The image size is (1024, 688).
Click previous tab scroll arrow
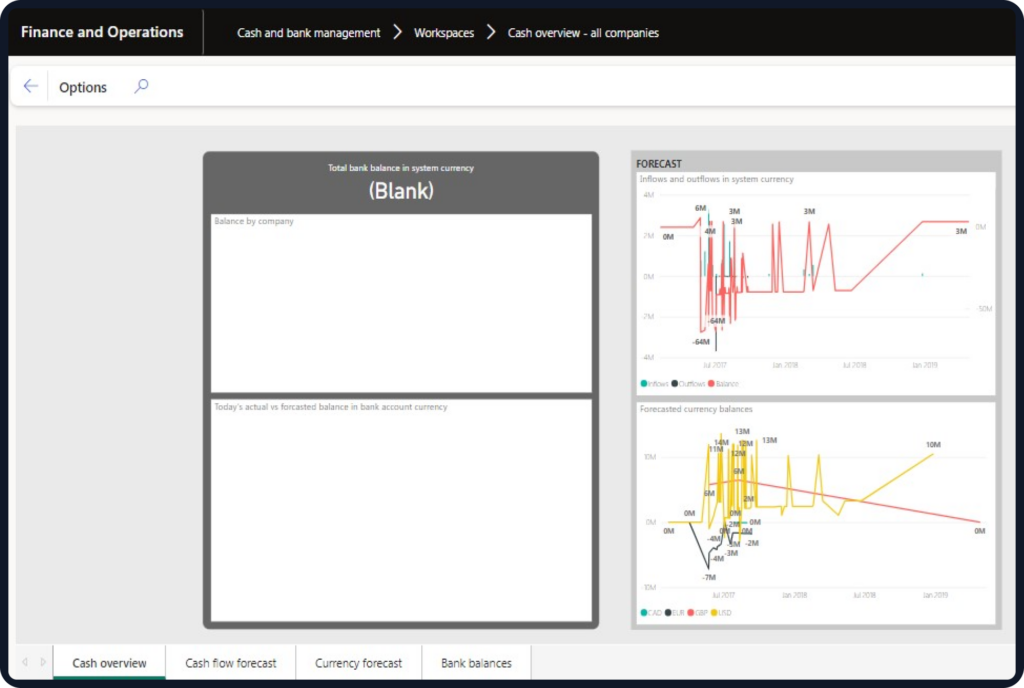[25, 662]
